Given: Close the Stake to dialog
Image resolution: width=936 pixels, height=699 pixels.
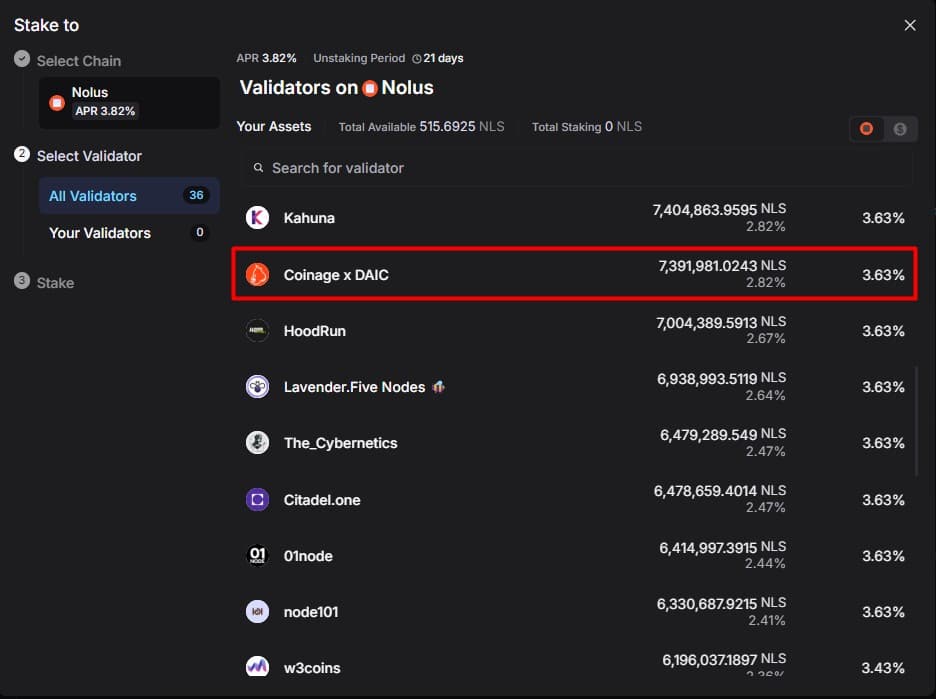Looking at the screenshot, I should click(910, 25).
